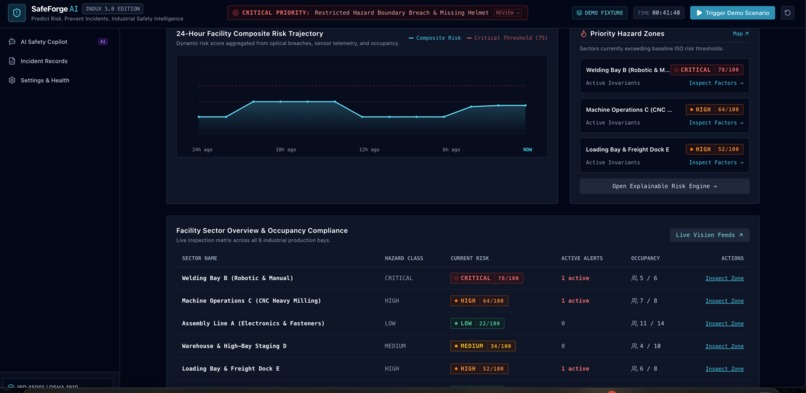Click the Sector Name column header

[199, 258]
